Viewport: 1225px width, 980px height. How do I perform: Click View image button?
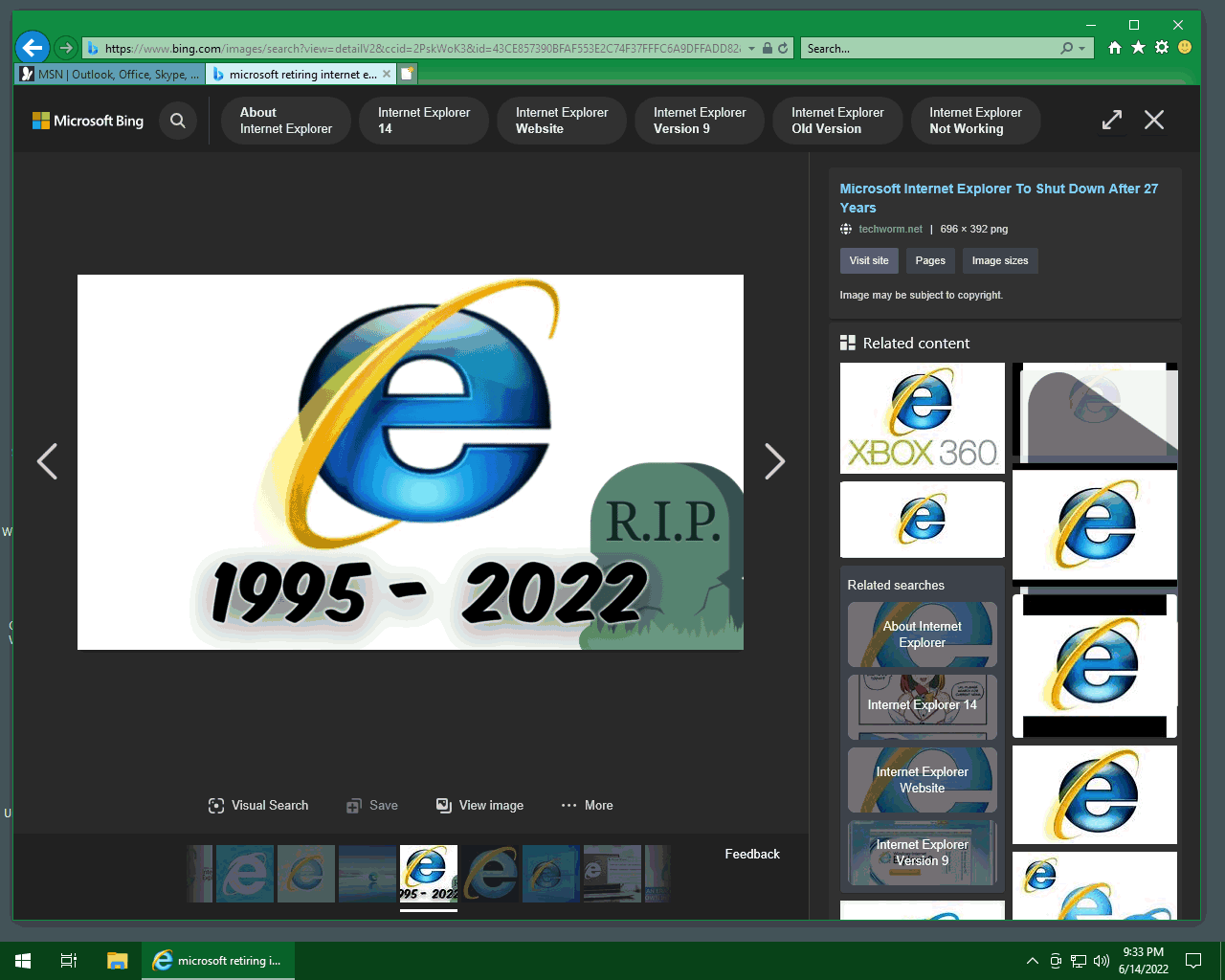coord(479,806)
